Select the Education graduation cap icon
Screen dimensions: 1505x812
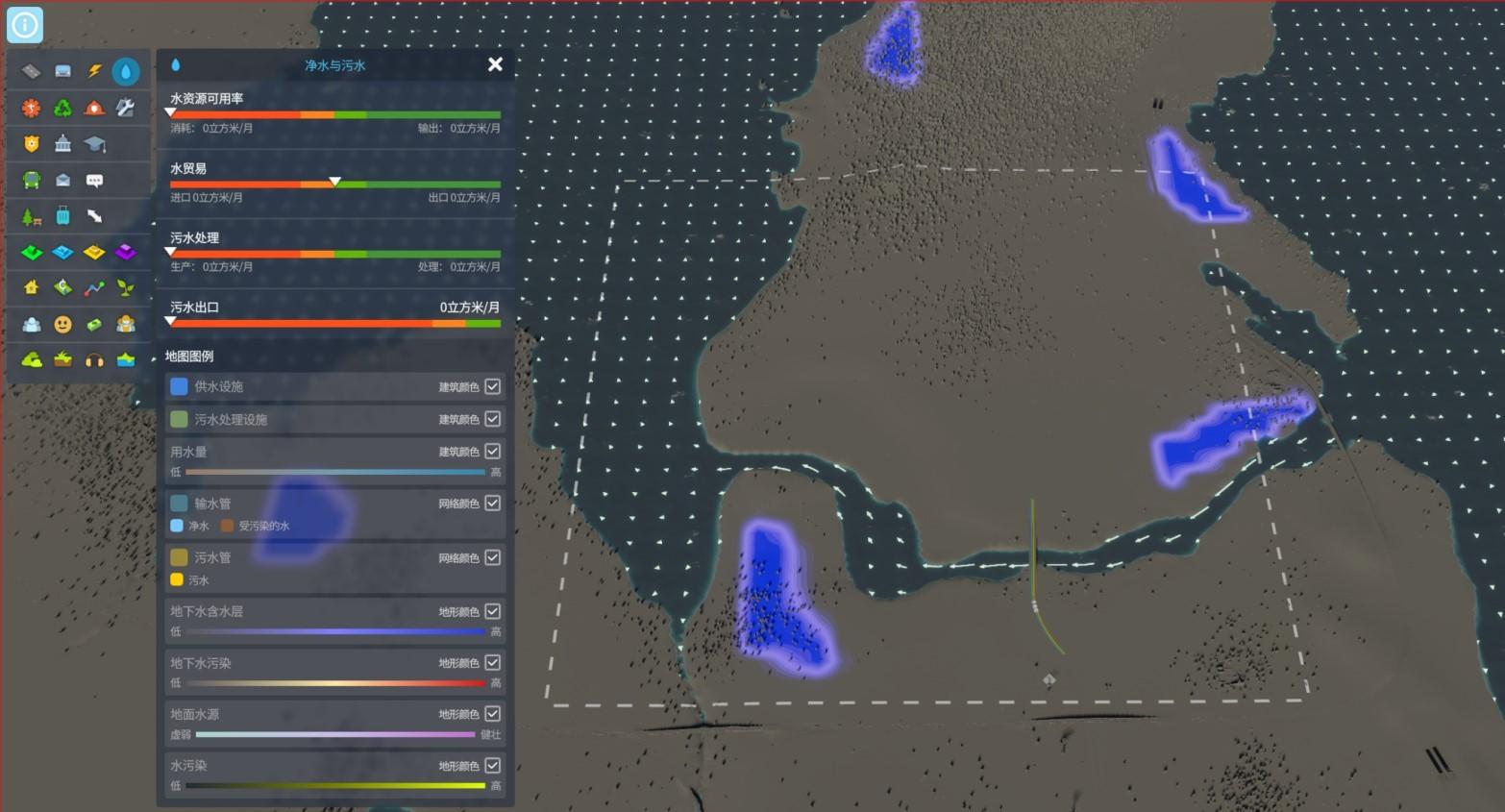[94, 144]
